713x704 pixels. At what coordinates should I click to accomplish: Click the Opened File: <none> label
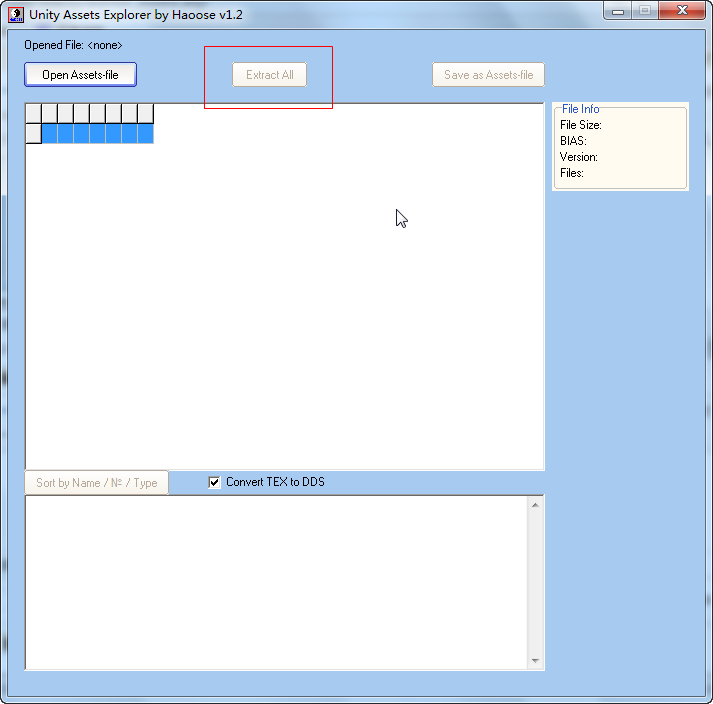pyautogui.click(x=73, y=45)
